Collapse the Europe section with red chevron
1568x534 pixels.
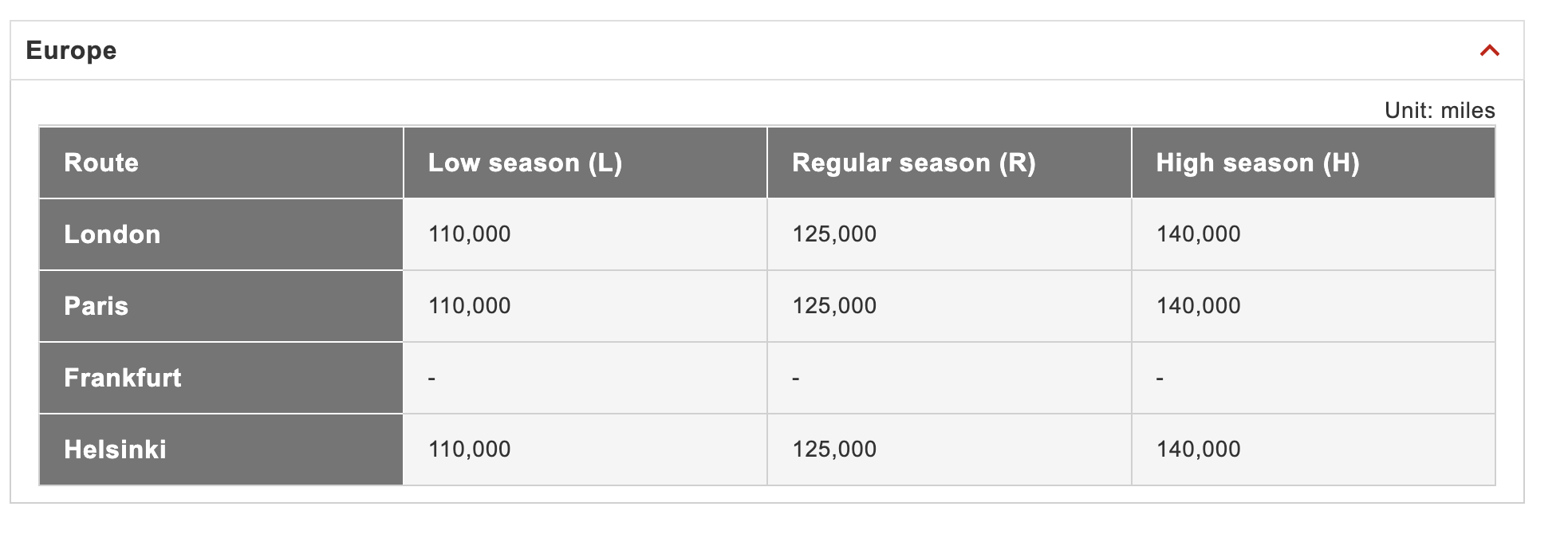(1489, 51)
